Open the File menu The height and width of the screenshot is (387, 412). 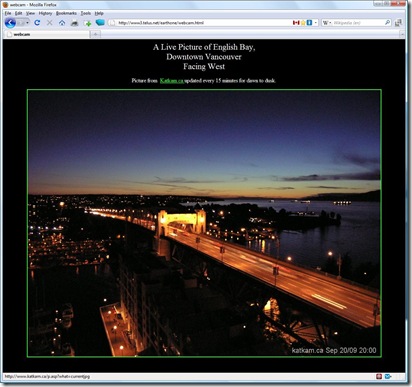[x=8, y=13]
